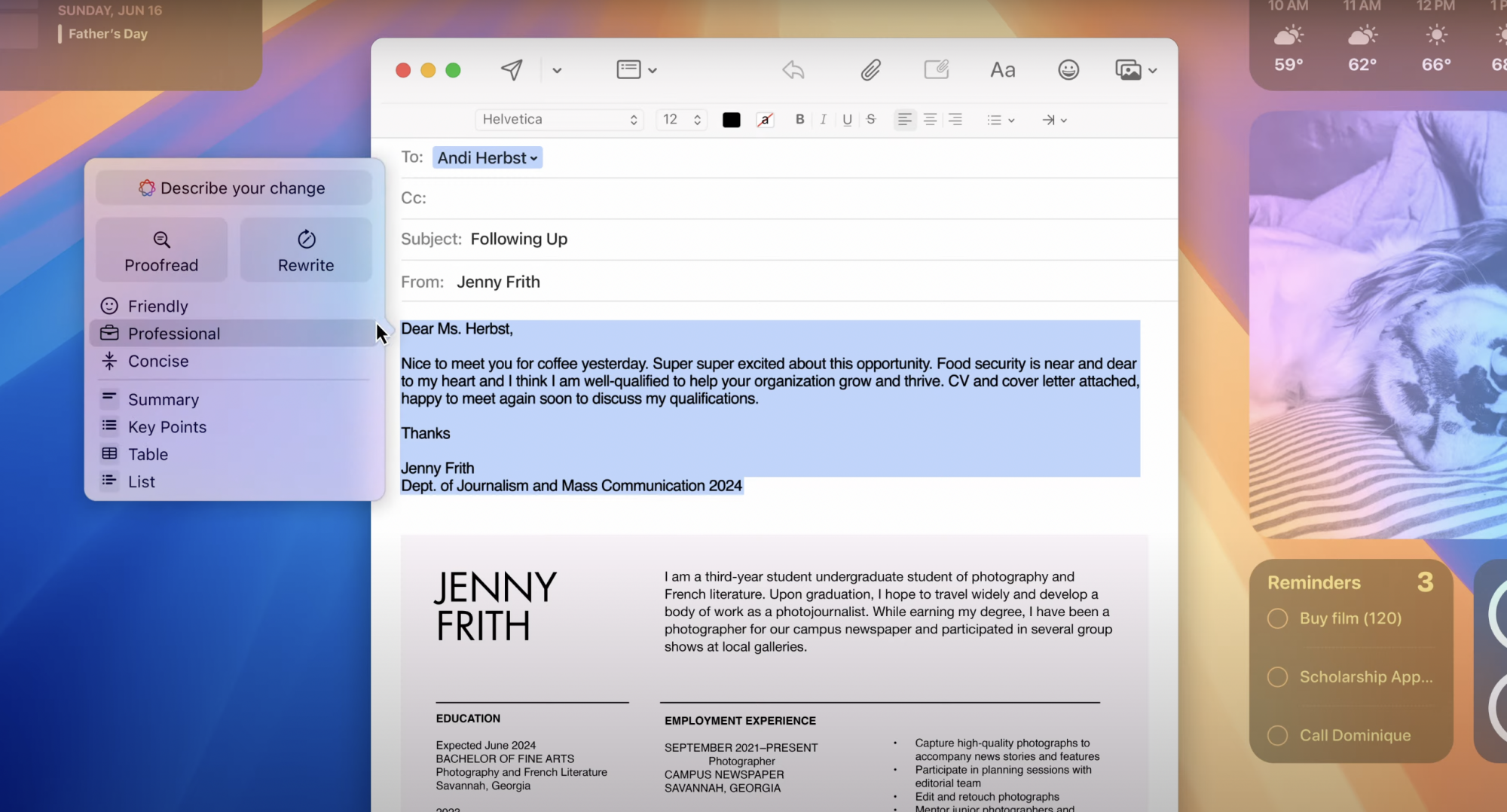Center align the text

click(x=931, y=119)
